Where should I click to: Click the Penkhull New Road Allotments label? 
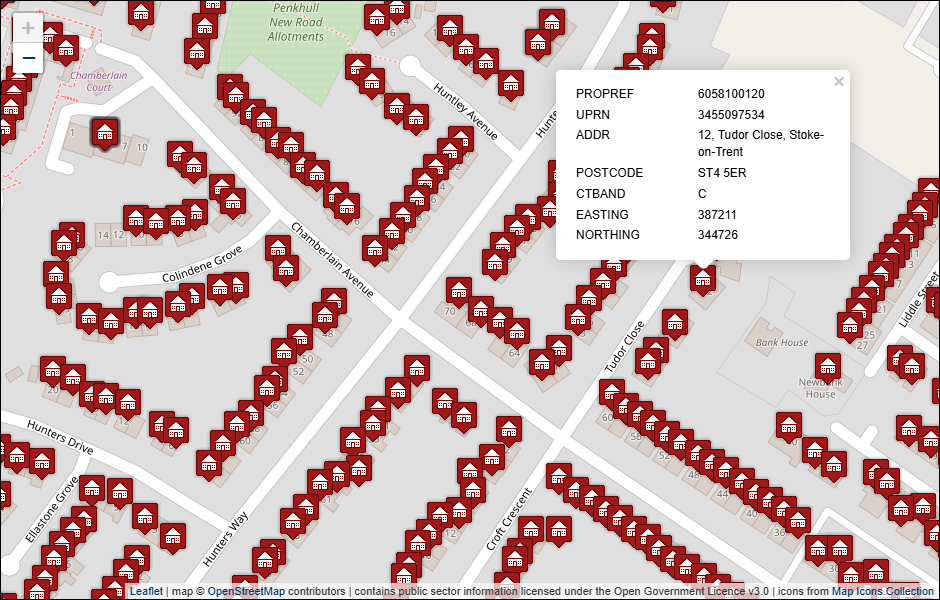pyautogui.click(x=296, y=22)
